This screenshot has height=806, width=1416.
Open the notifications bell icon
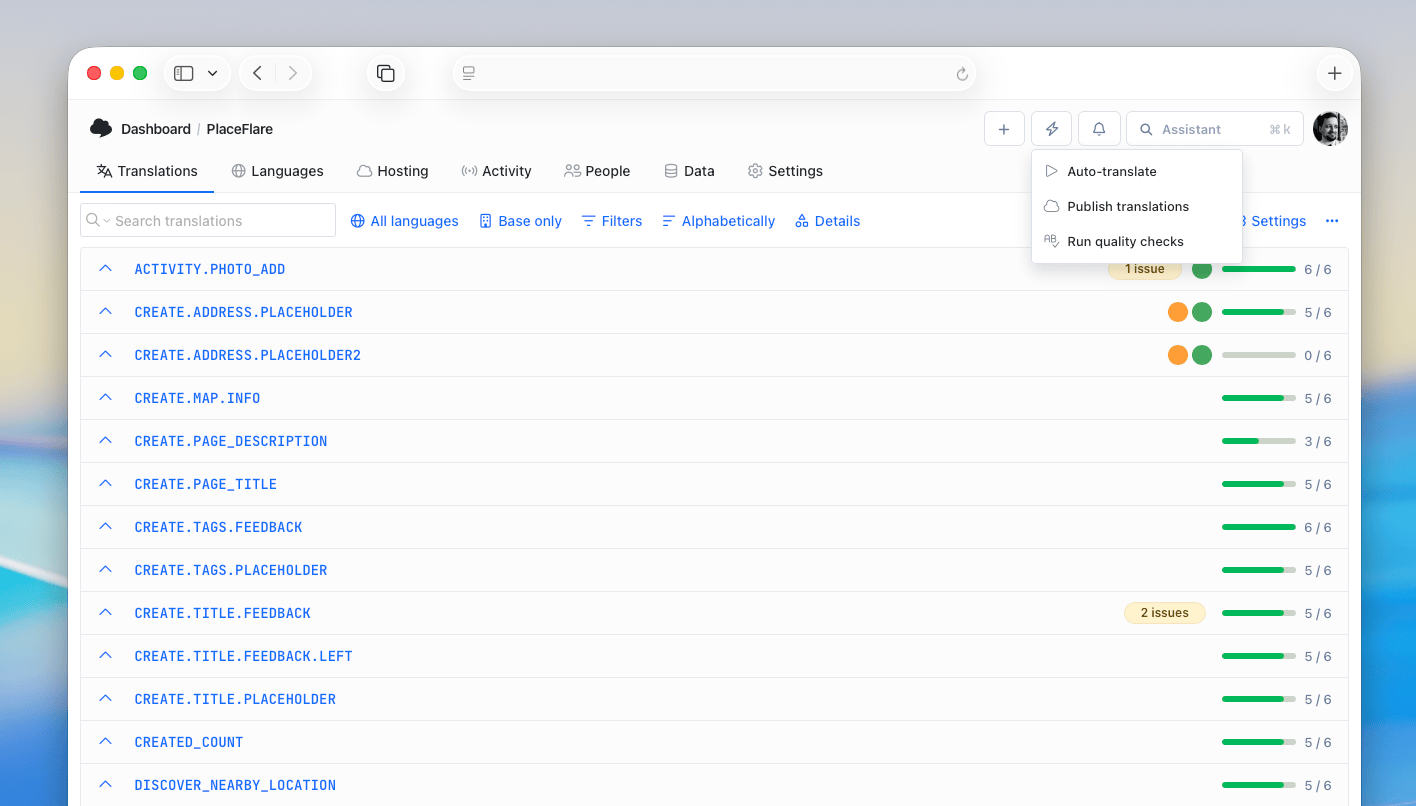(1098, 129)
